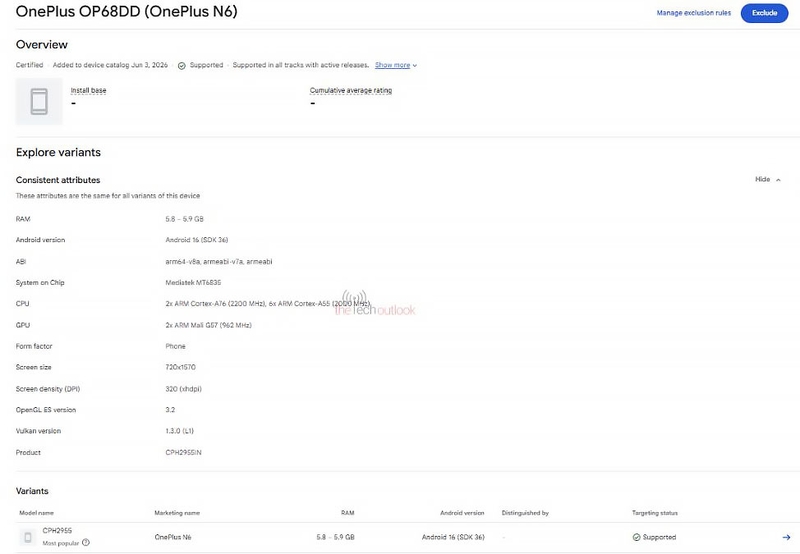Click the Explore variants heading
This screenshot has width=800, height=554.
pos(58,153)
